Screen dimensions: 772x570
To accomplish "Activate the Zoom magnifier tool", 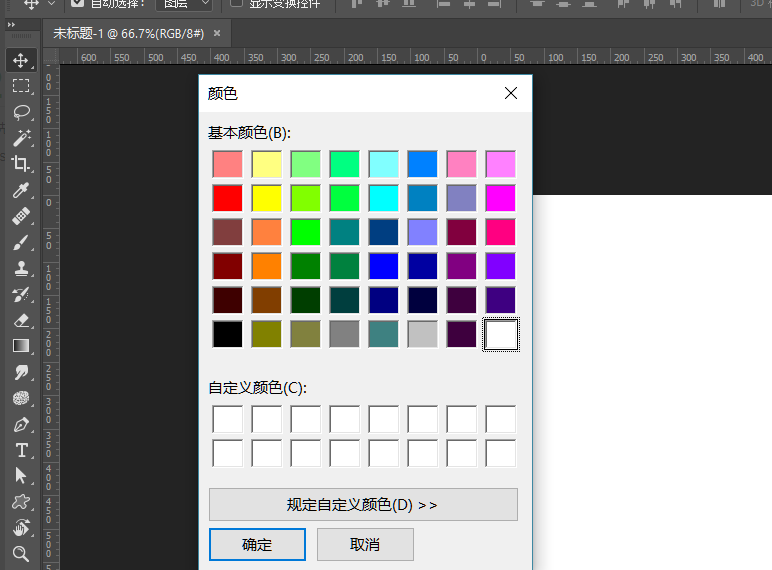I will click(x=21, y=553).
